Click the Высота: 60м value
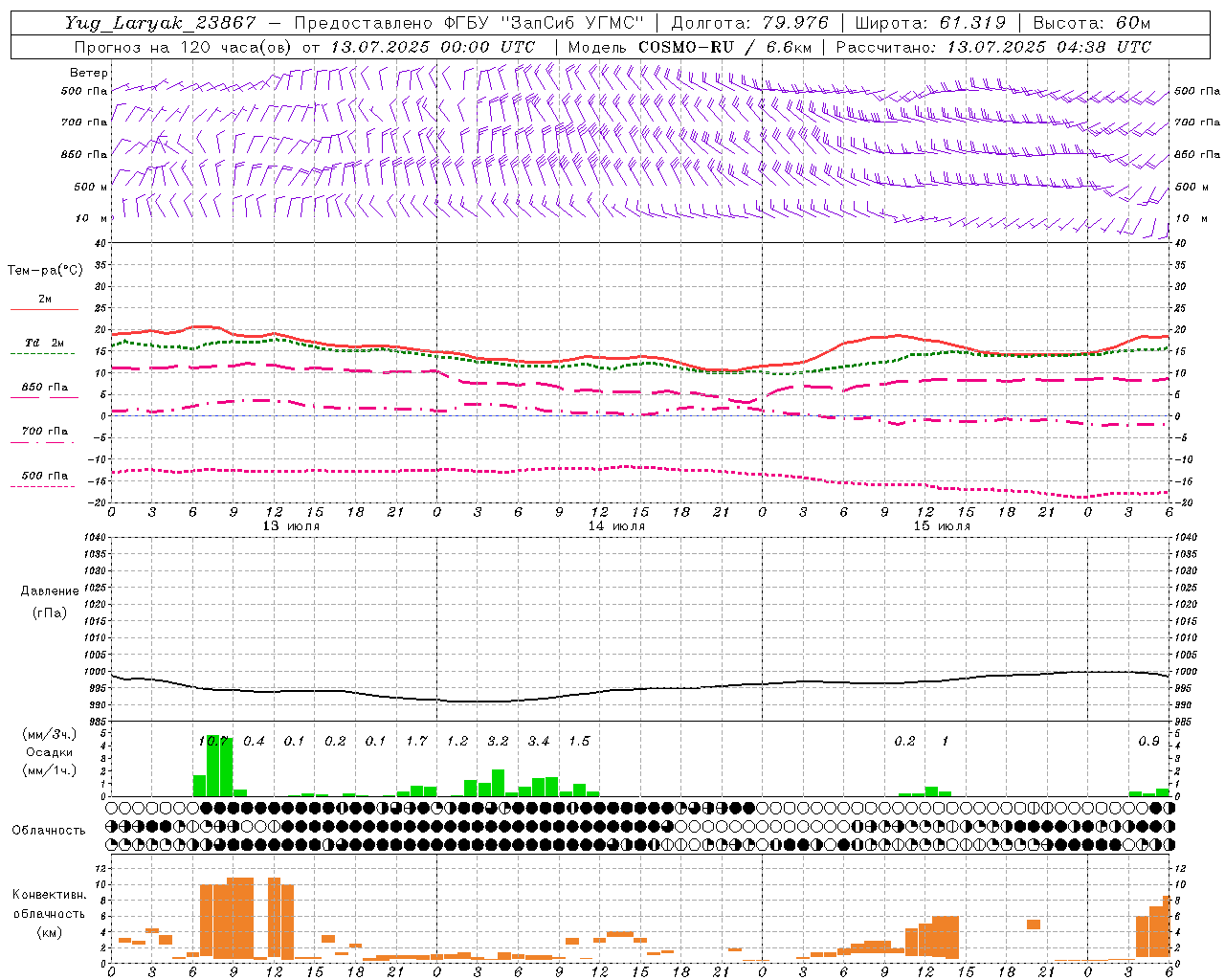The height and width of the screenshot is (980, 1225). click(x=1091, y=23)
